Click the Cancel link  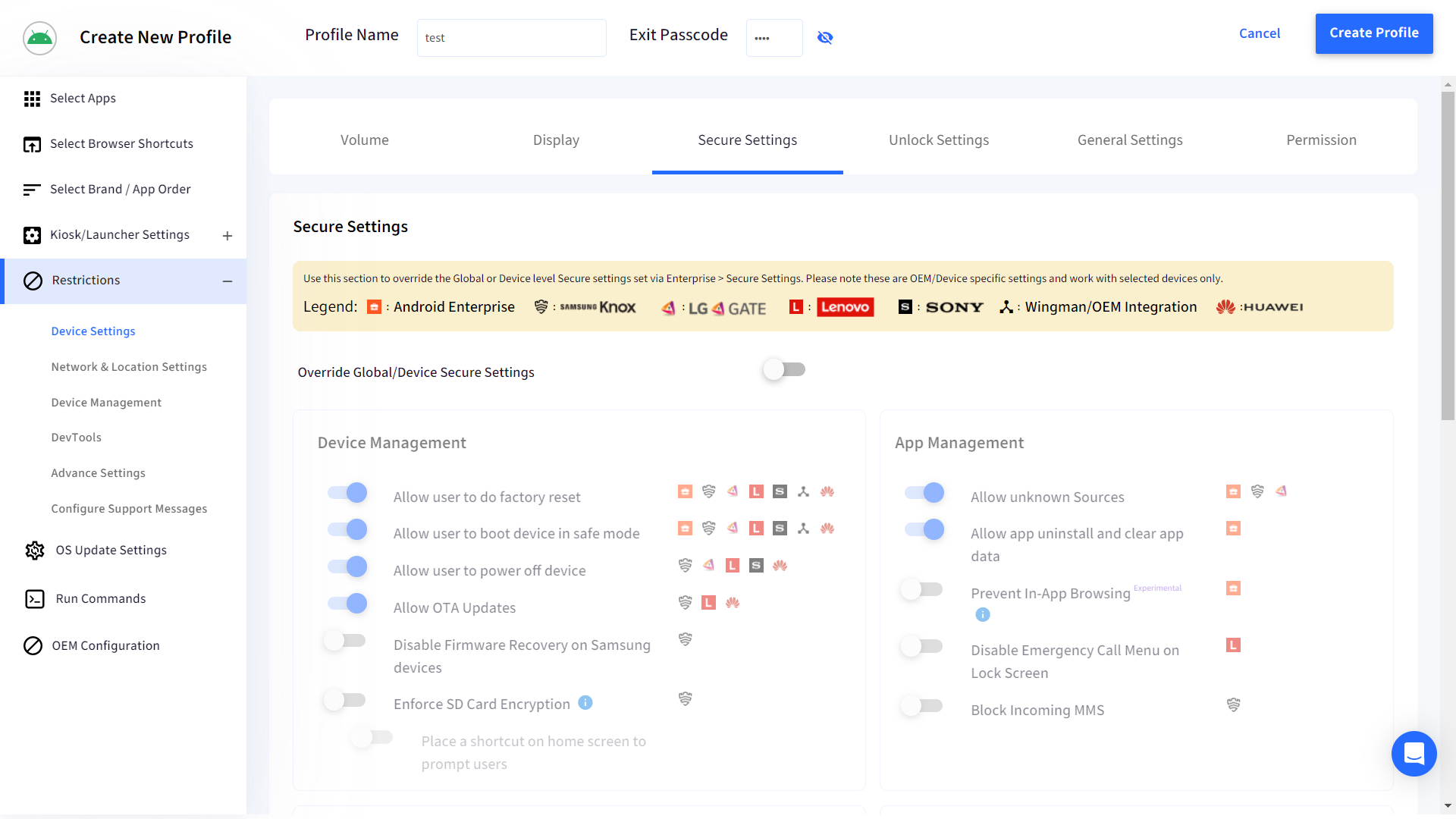point(1259,33)
